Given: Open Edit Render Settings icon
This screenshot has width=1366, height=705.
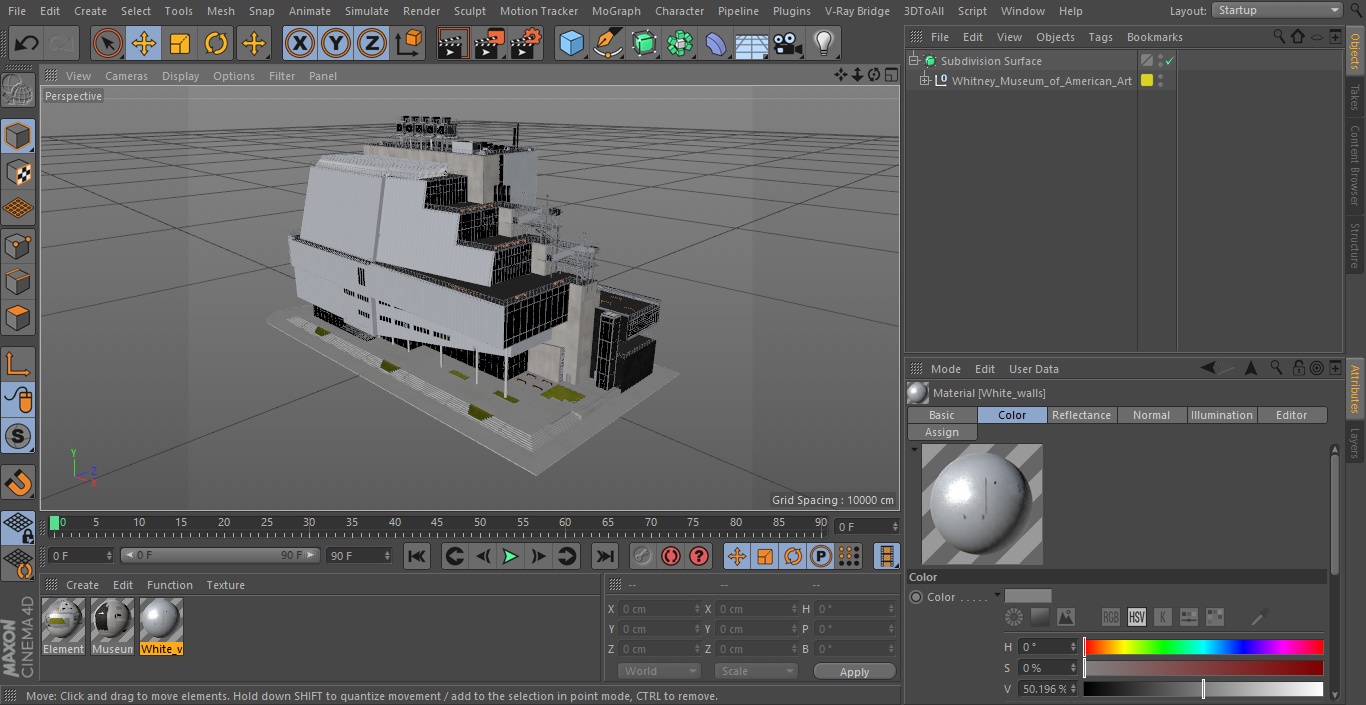Looking at the screenshot, I should pos(526,43).
